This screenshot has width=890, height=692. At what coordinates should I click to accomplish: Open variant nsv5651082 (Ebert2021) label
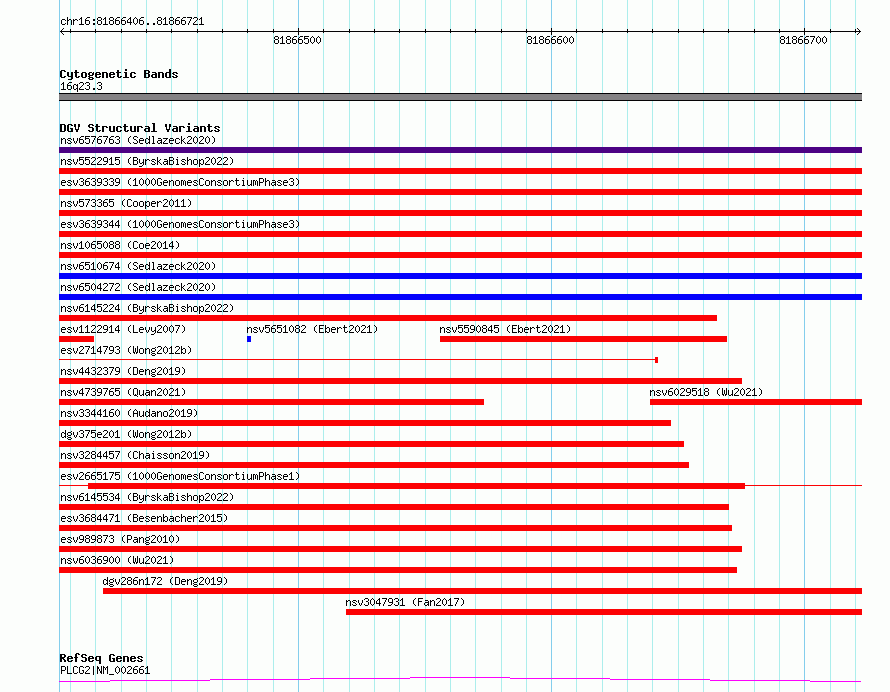tap(312, 329)
